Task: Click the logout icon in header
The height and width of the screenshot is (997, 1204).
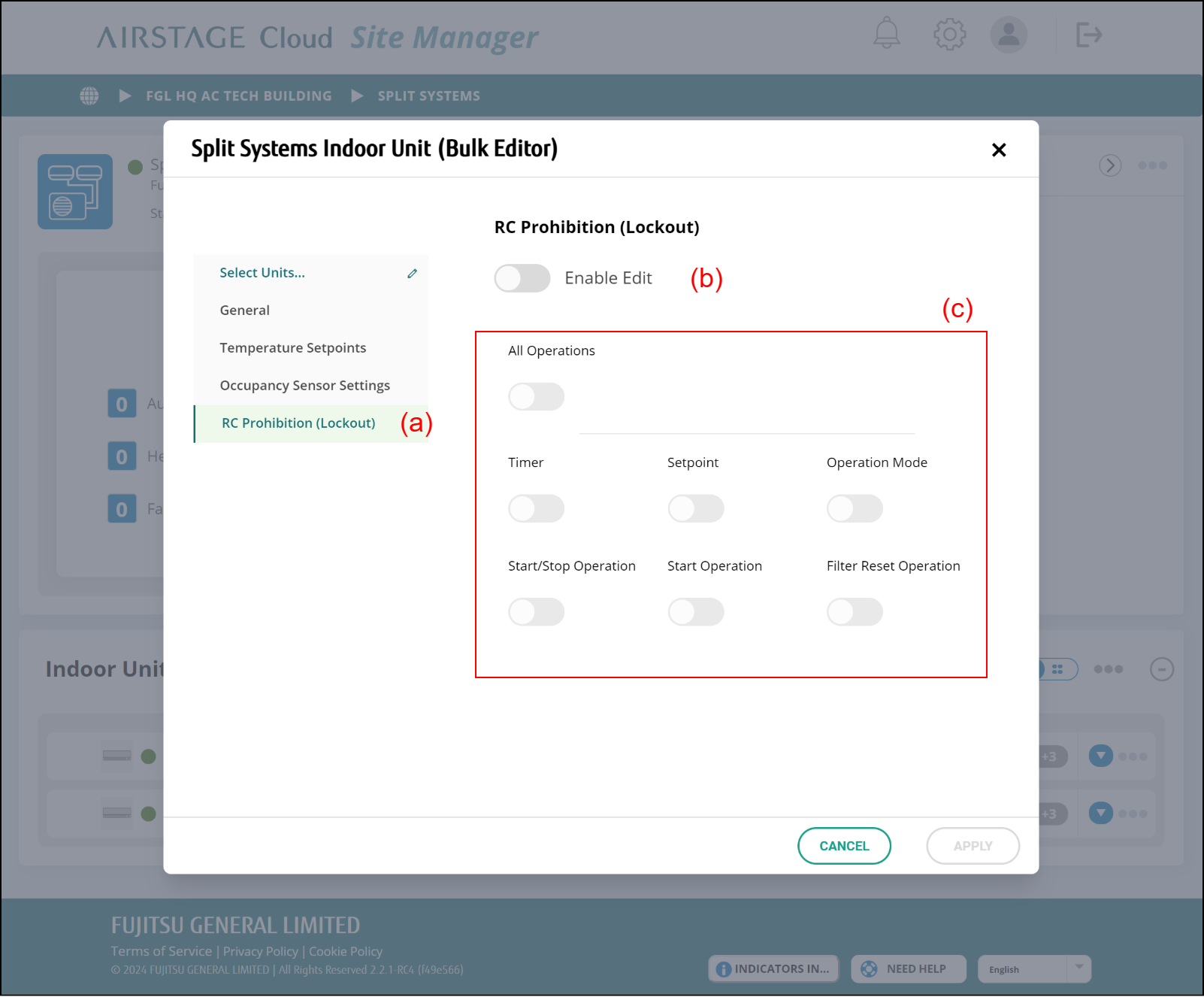Action: tap(1088, 35)
